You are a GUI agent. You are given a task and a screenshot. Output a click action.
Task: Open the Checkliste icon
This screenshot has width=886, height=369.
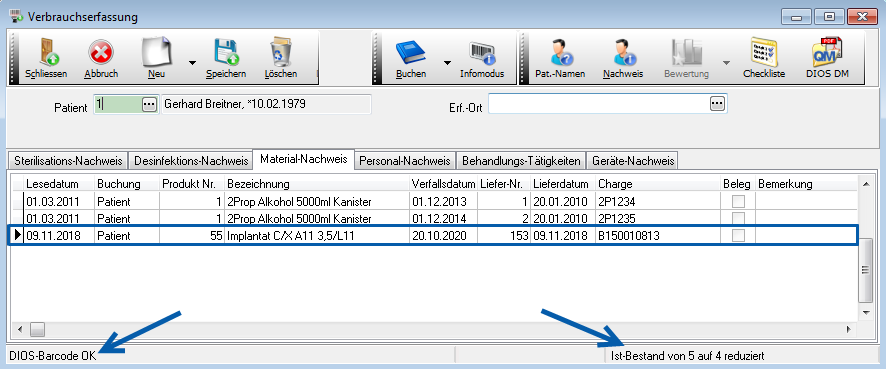tap(764, 52)
